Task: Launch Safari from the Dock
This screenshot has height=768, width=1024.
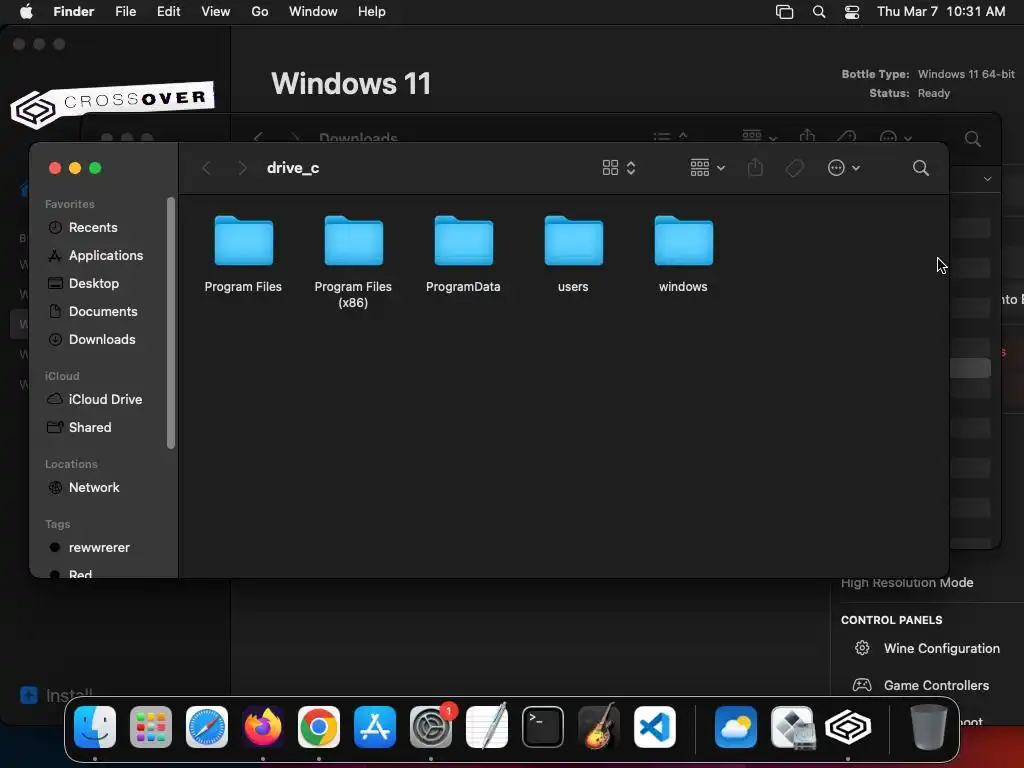Action: 207,727
